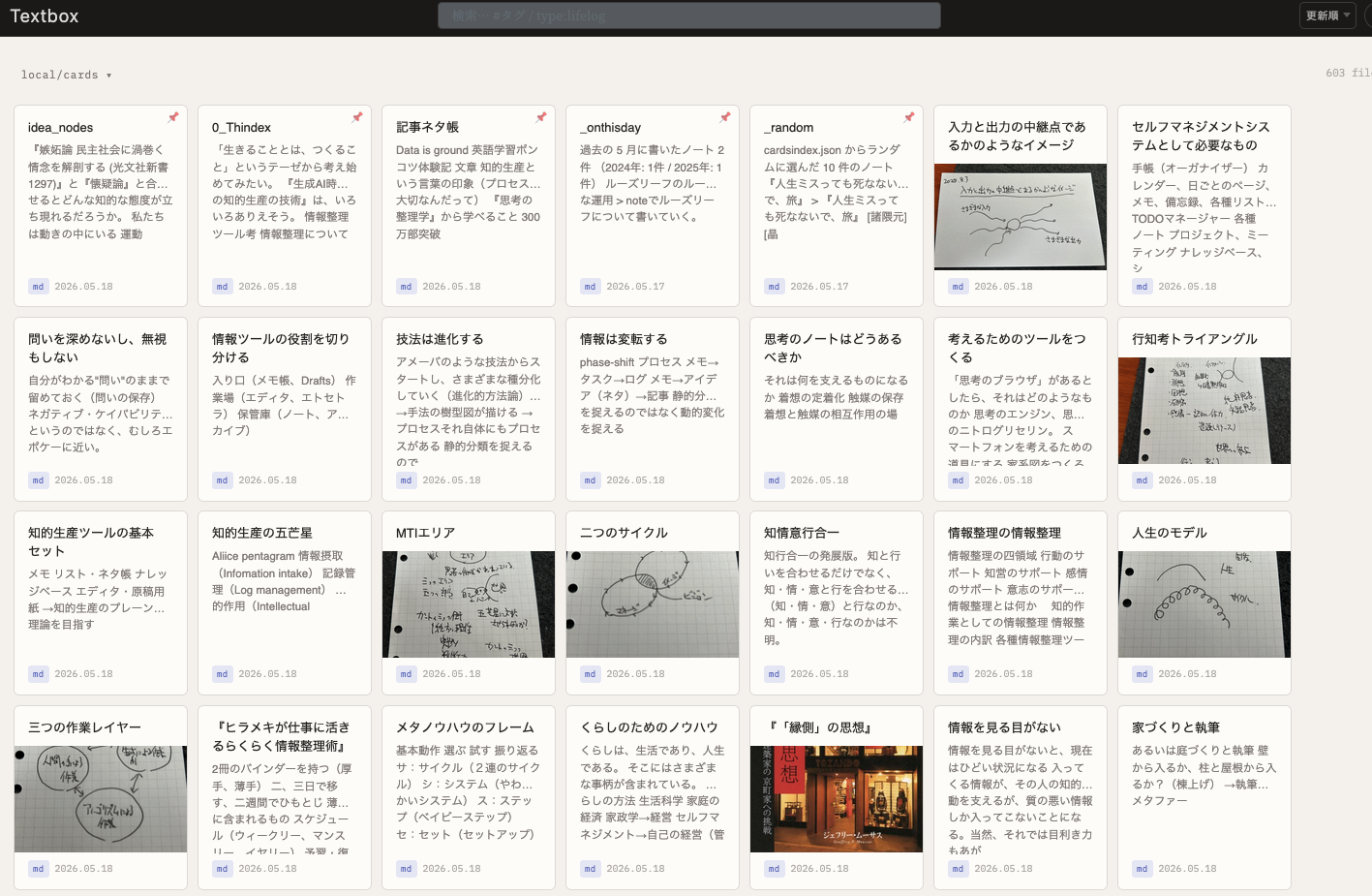Click the Textbox app title

tap(45, 16)
